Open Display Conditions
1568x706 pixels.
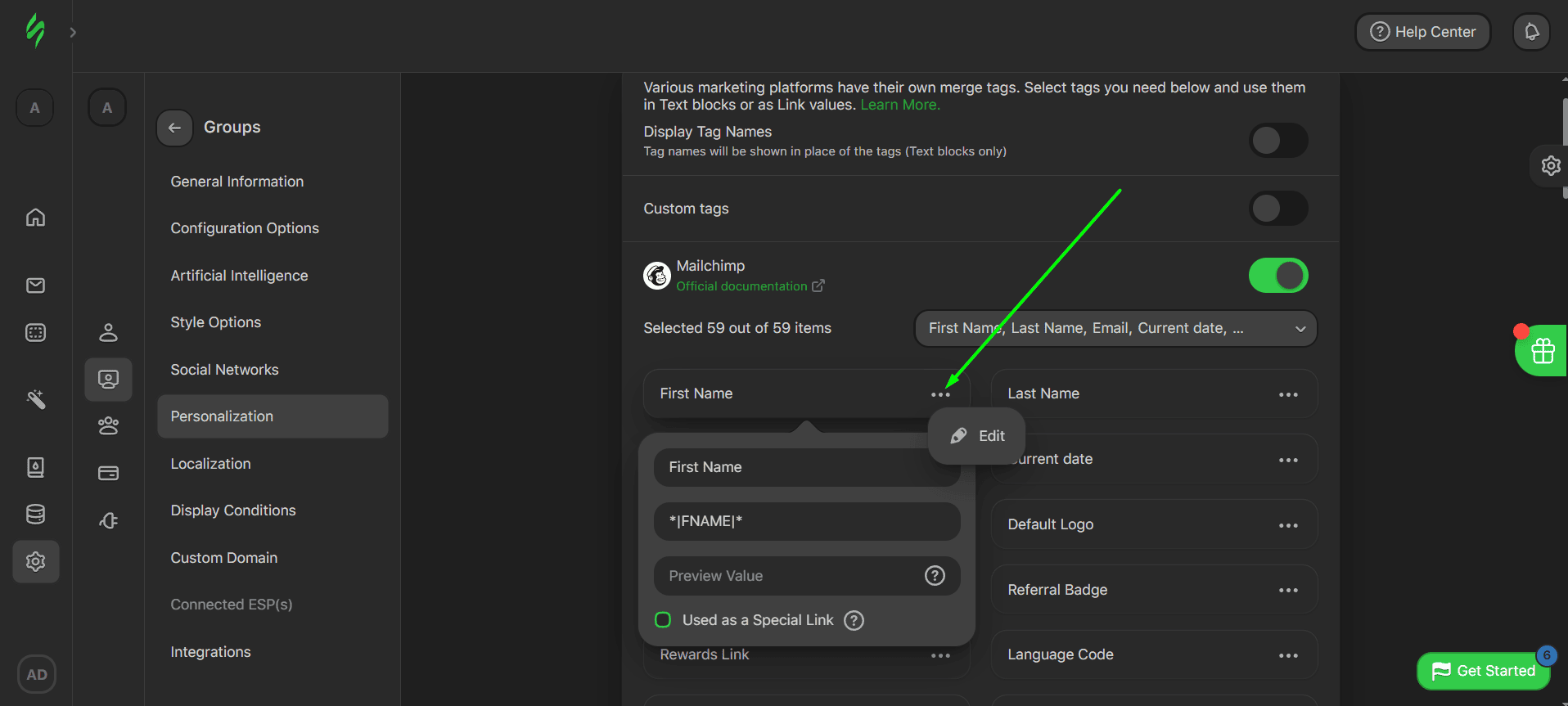coord(232,510)
